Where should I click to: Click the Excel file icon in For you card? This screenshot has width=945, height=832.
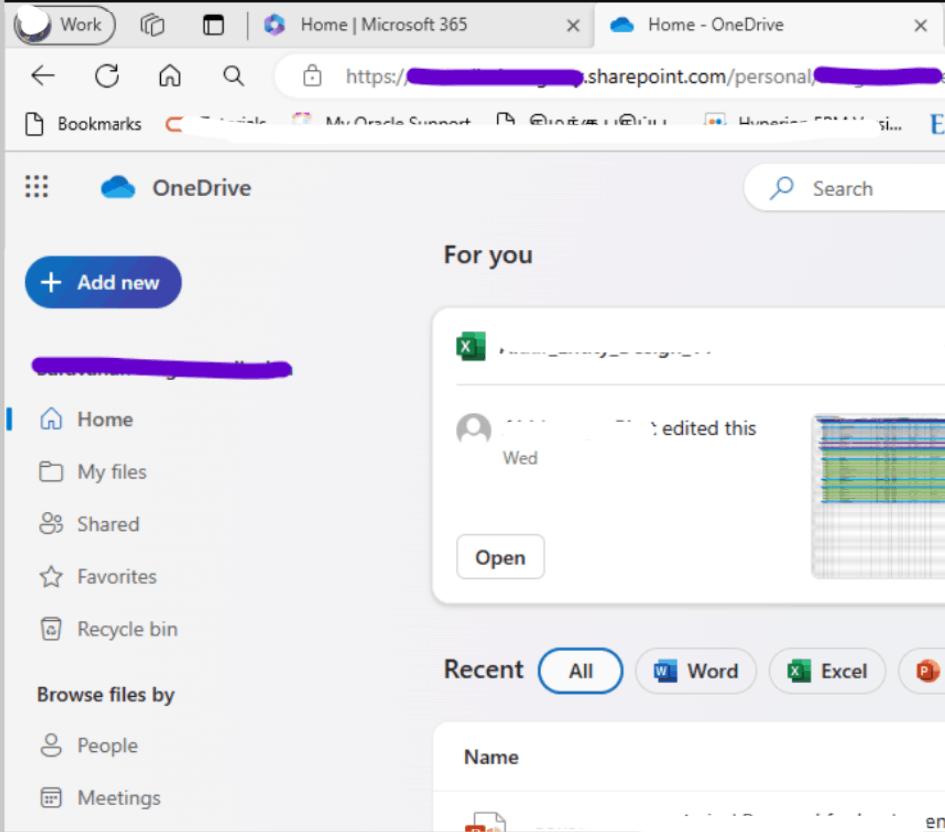[471, 346]
